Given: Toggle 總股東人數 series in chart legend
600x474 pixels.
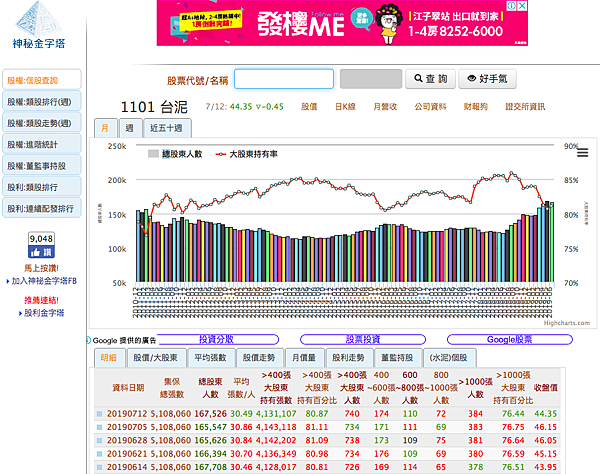Looking at the screenshot, I should 175,154.
